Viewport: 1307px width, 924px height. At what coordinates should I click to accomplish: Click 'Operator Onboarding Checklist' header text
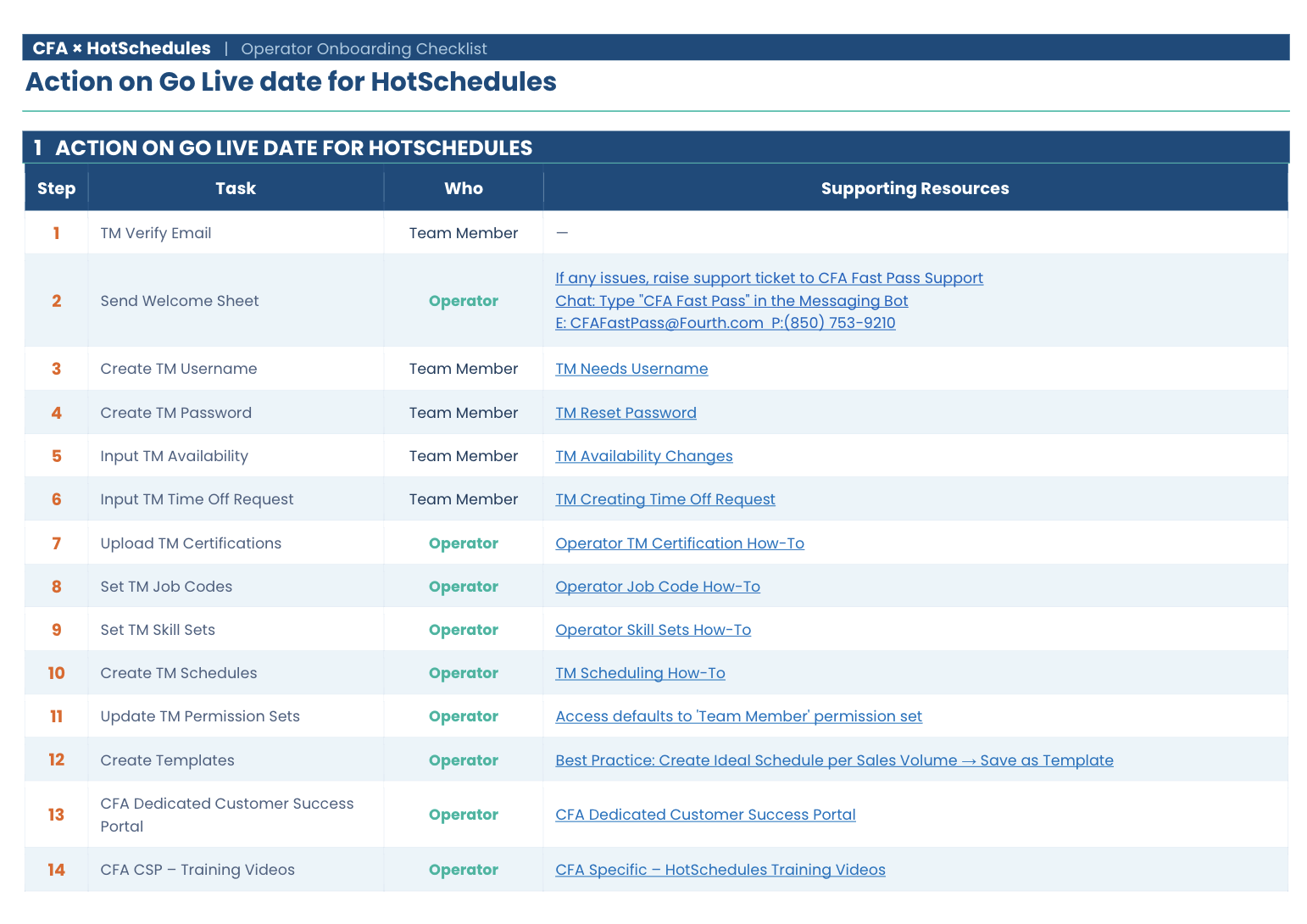(x=364, y=49)
